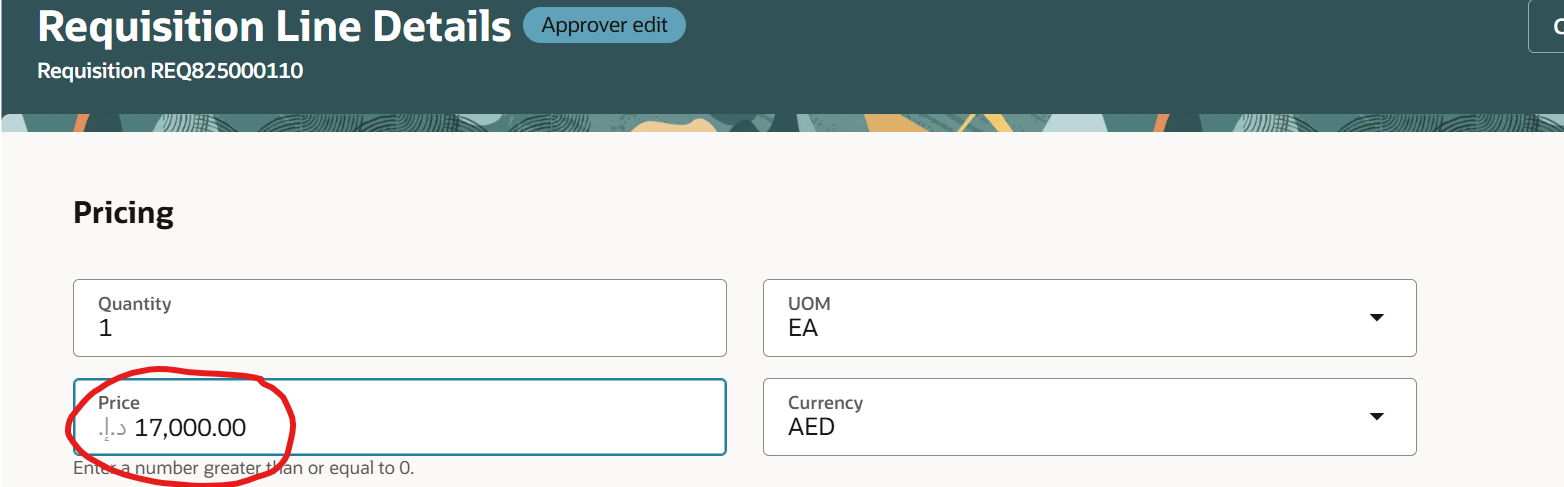Click the UOM field label
The image size is (1564, 487).
point(809,303)
